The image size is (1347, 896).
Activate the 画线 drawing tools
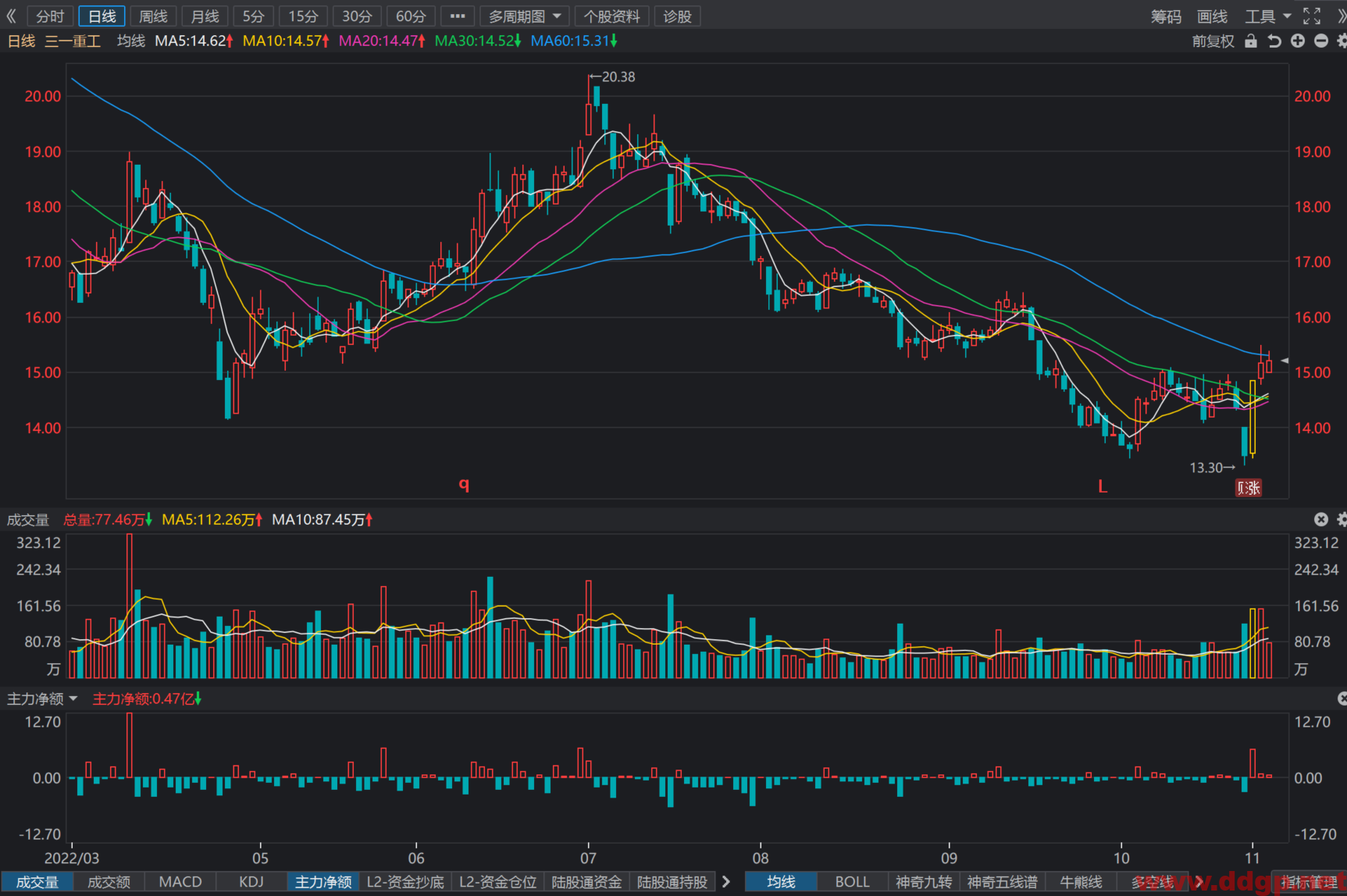click(1212, 16)
